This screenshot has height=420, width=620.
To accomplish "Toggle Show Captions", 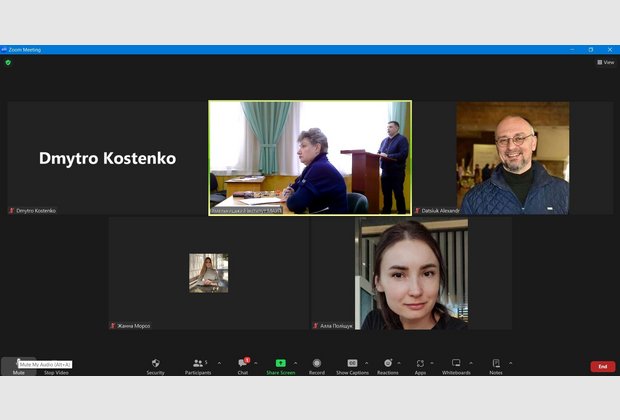I will tap(352, 366).
